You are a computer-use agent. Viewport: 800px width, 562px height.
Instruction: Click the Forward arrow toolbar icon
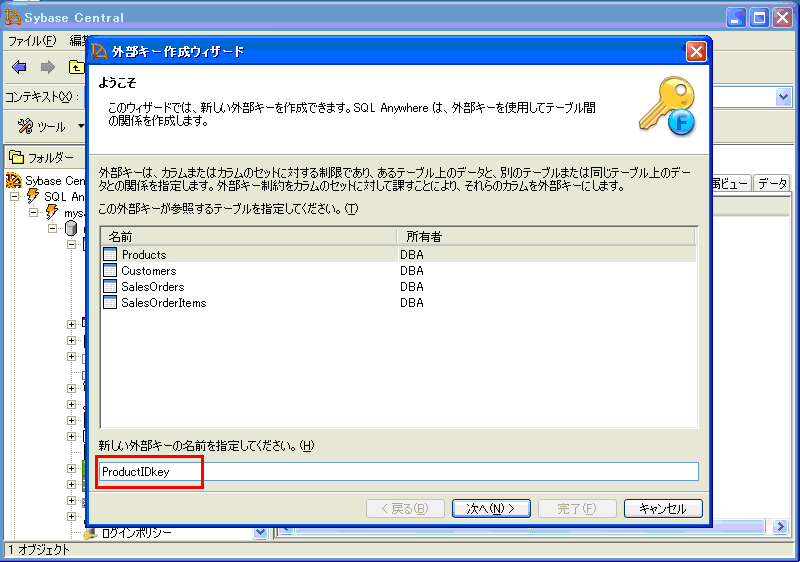(47, 67)
